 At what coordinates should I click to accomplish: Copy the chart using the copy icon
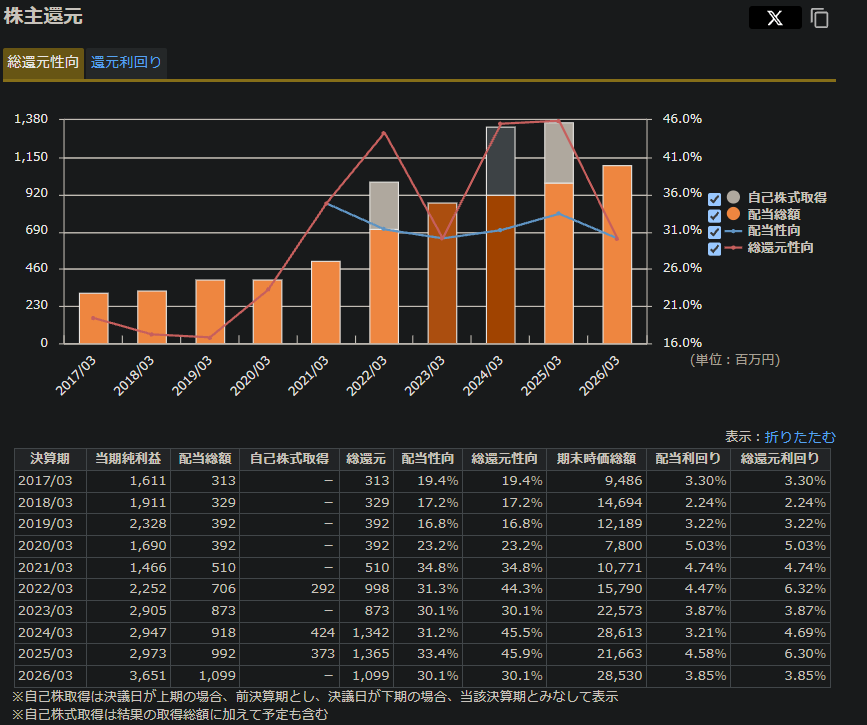[819, 18]
